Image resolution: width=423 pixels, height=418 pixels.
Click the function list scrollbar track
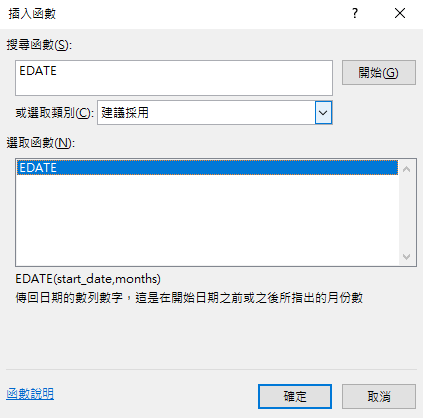(x=406, y=213)
